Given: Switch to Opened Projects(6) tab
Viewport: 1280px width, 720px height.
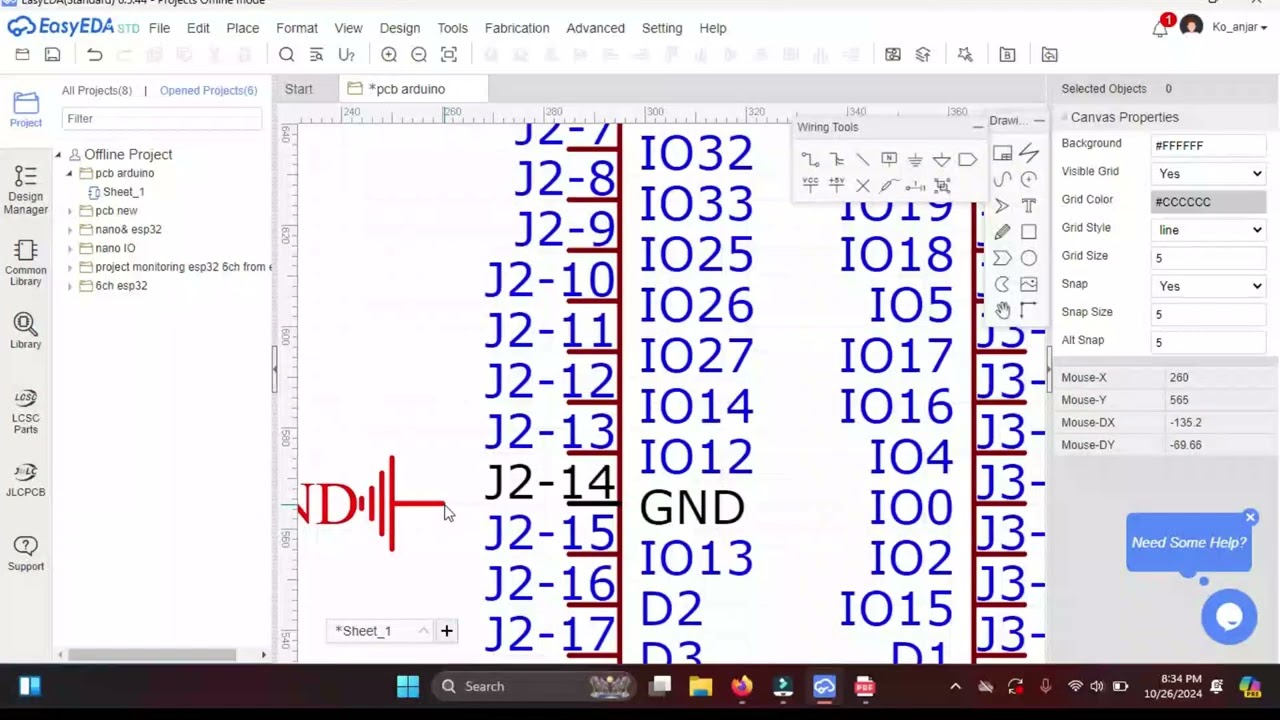Looking at the screenshot, I should point(208,90).
